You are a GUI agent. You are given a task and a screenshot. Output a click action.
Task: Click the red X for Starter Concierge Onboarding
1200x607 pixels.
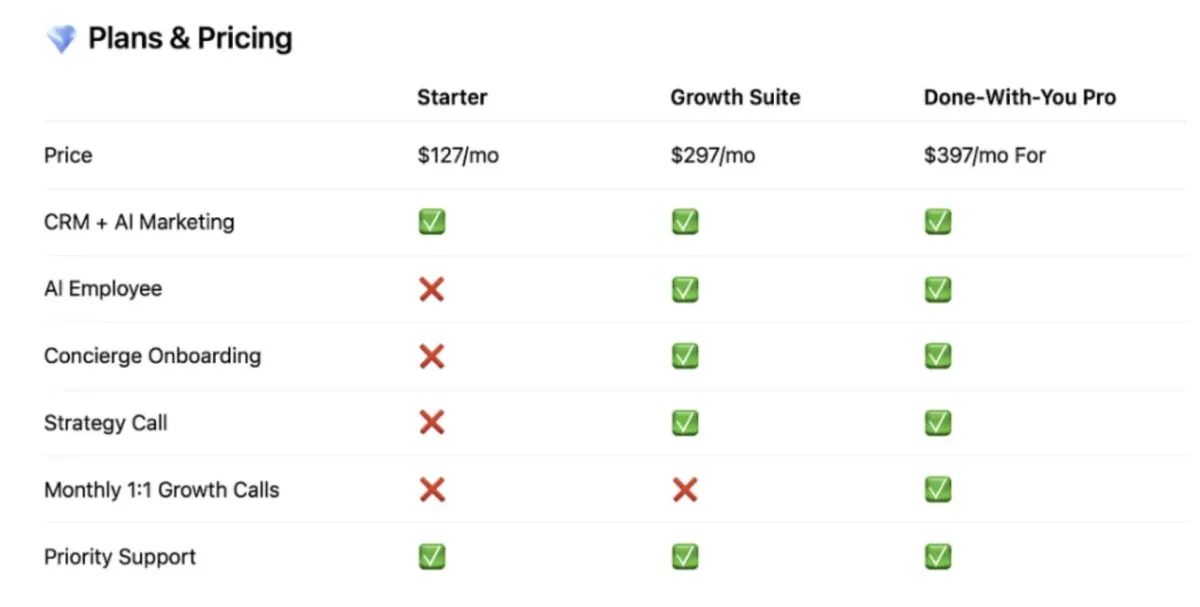pos(432,356)
